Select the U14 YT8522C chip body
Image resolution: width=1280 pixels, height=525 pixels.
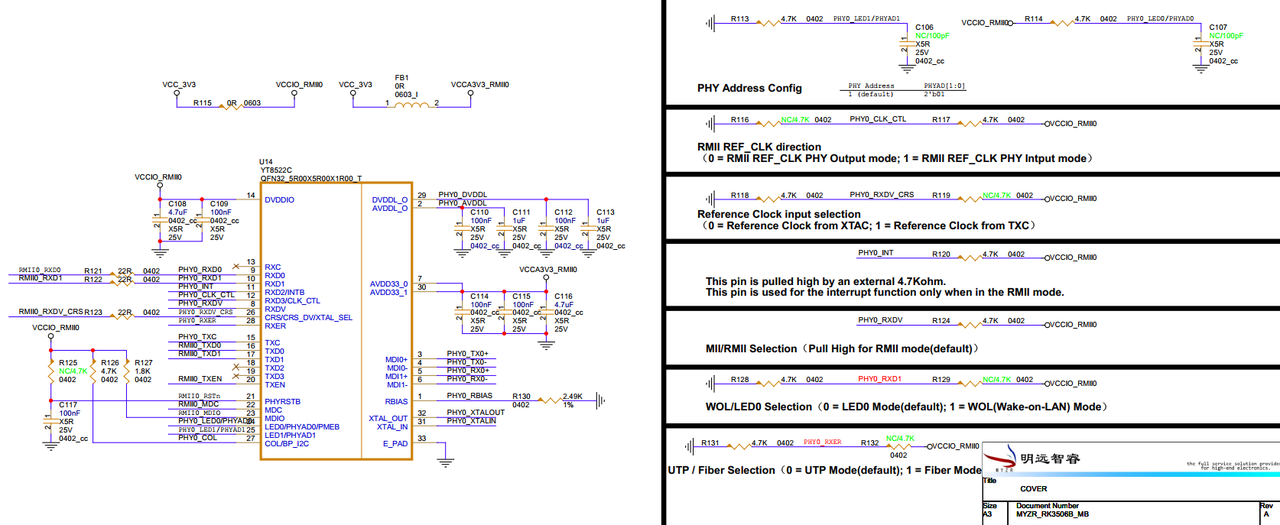pyautogui.click(x=336, y=320)
